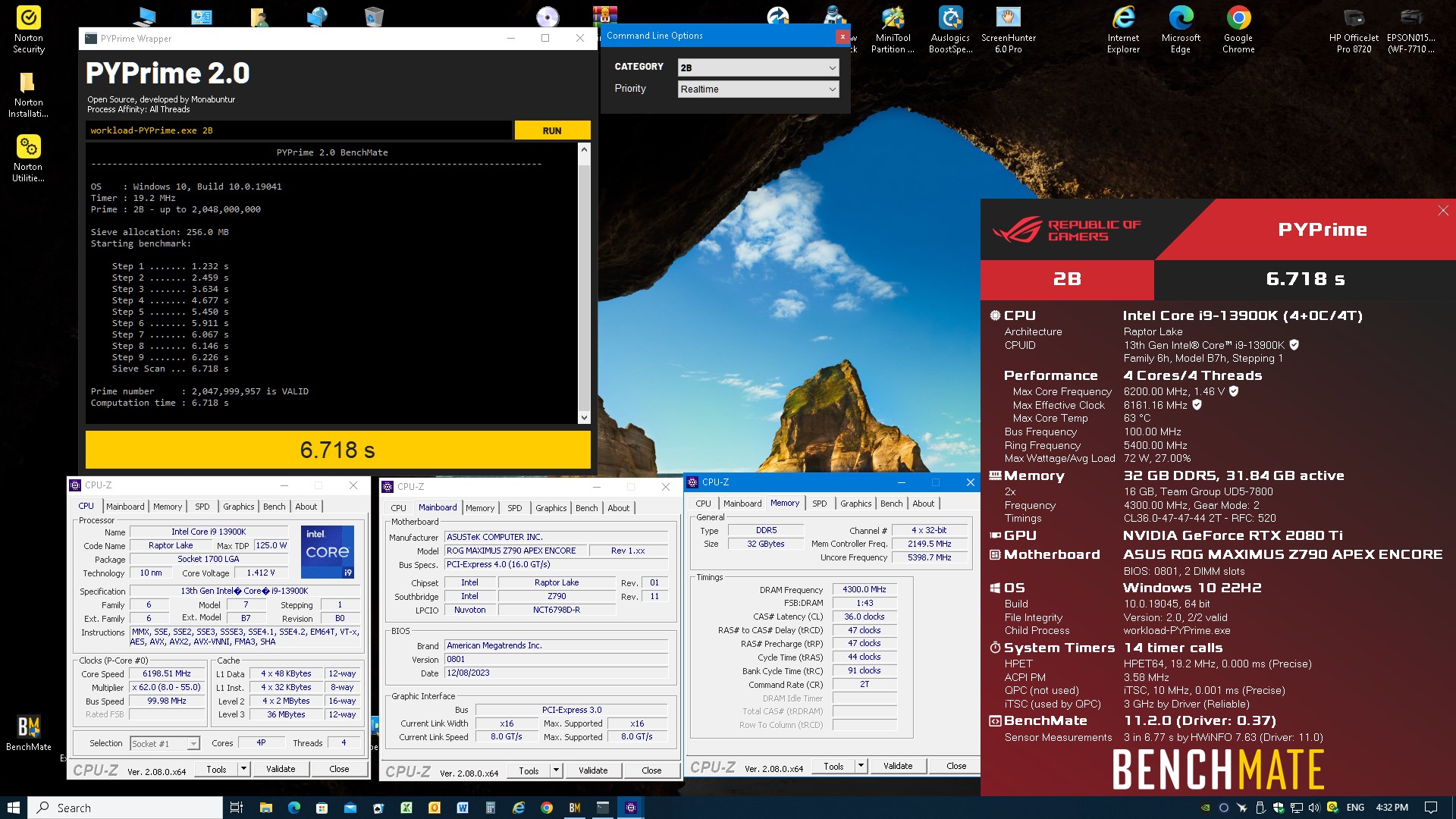Open MiniTool Partition desktop shortcut
Image resolution: width=1456 pixels, height=819 pixels.
click(893, 30)
